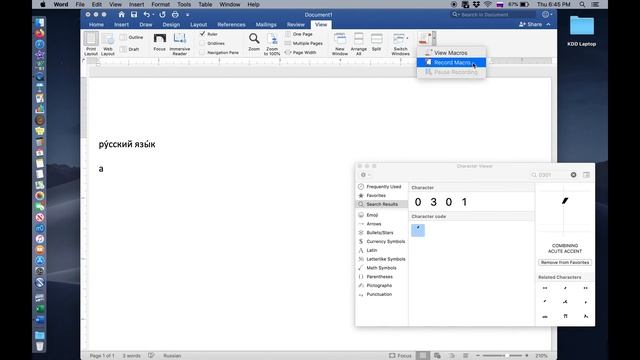Open the Immersive Reader
Image resolution: width=640 pixels, height=360 pixels.
(x=180, y=43)
